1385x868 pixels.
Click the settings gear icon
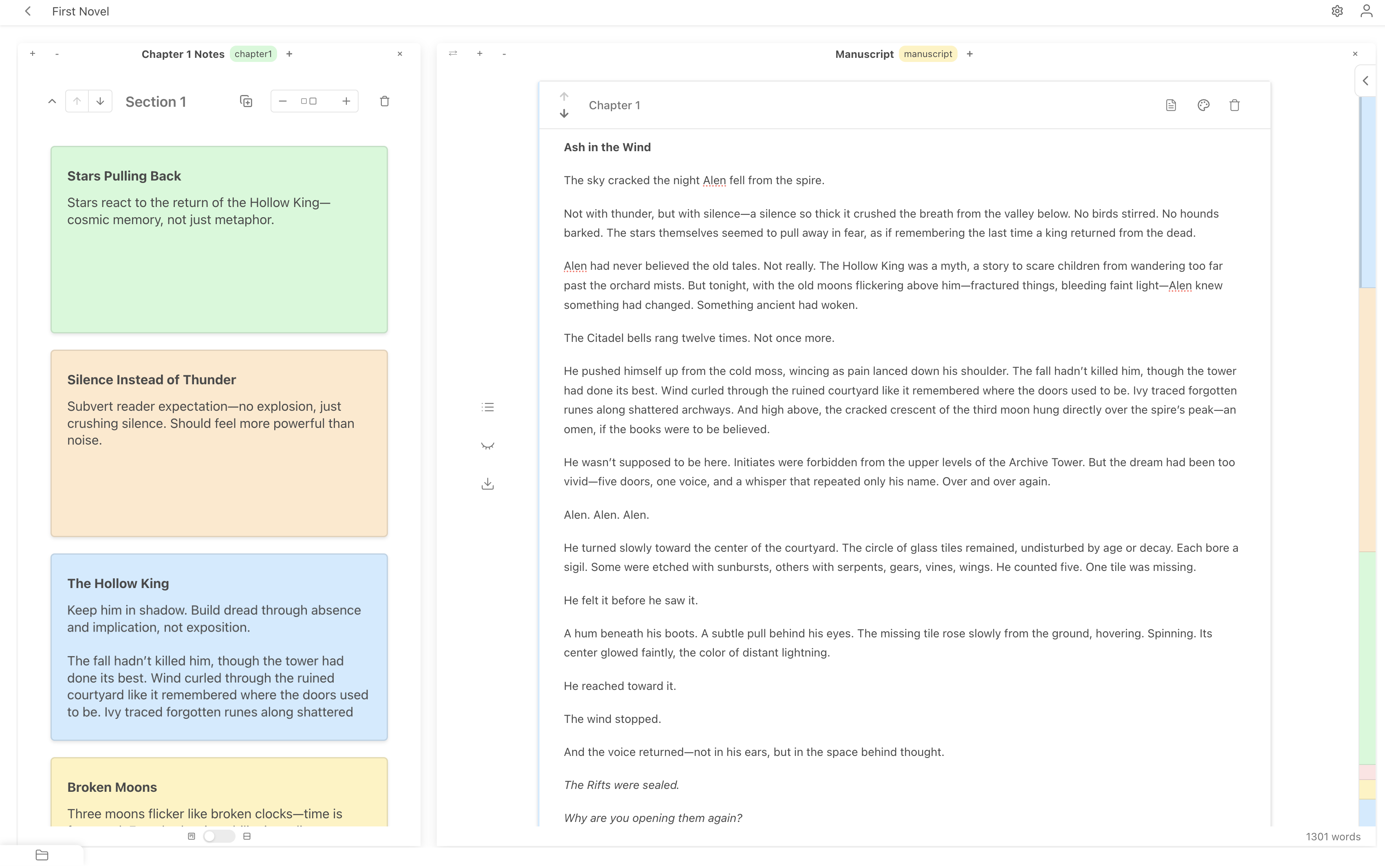point(1337,11)
